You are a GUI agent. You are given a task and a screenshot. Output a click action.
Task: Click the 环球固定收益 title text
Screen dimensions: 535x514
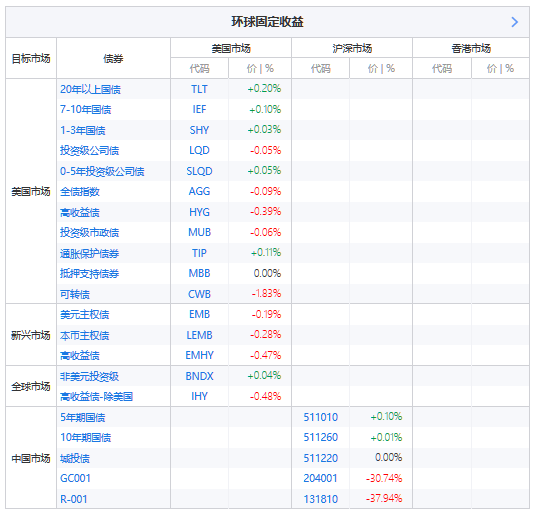pos(267,22)
